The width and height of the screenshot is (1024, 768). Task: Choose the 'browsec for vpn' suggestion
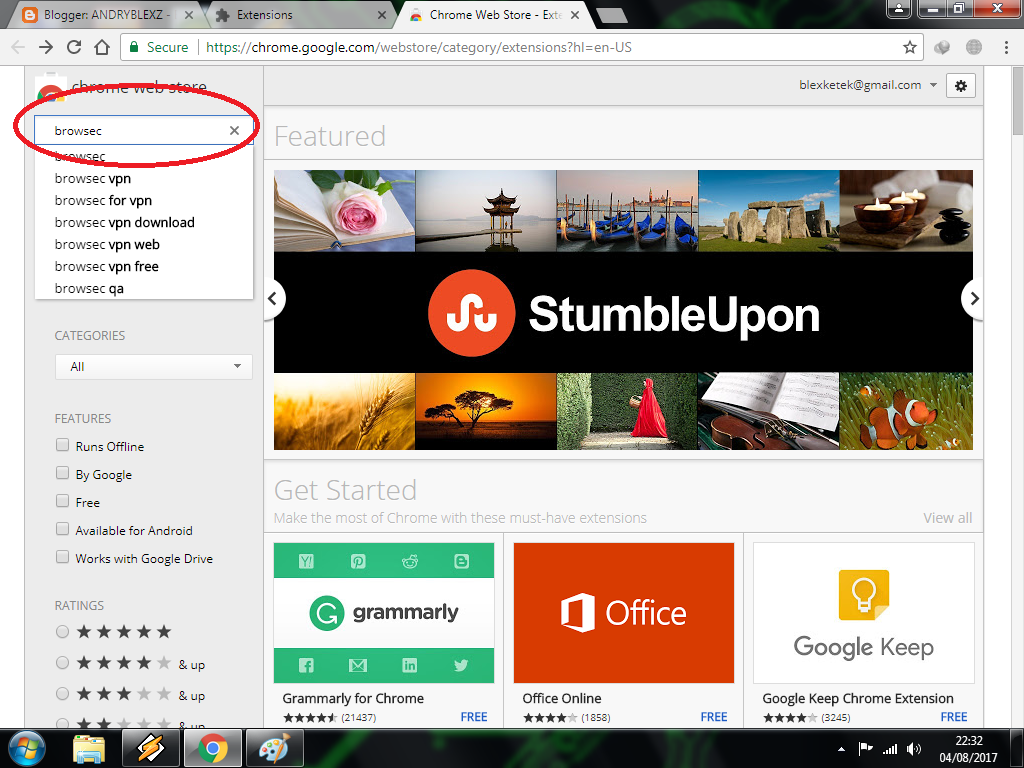click(x=144, y=200)
